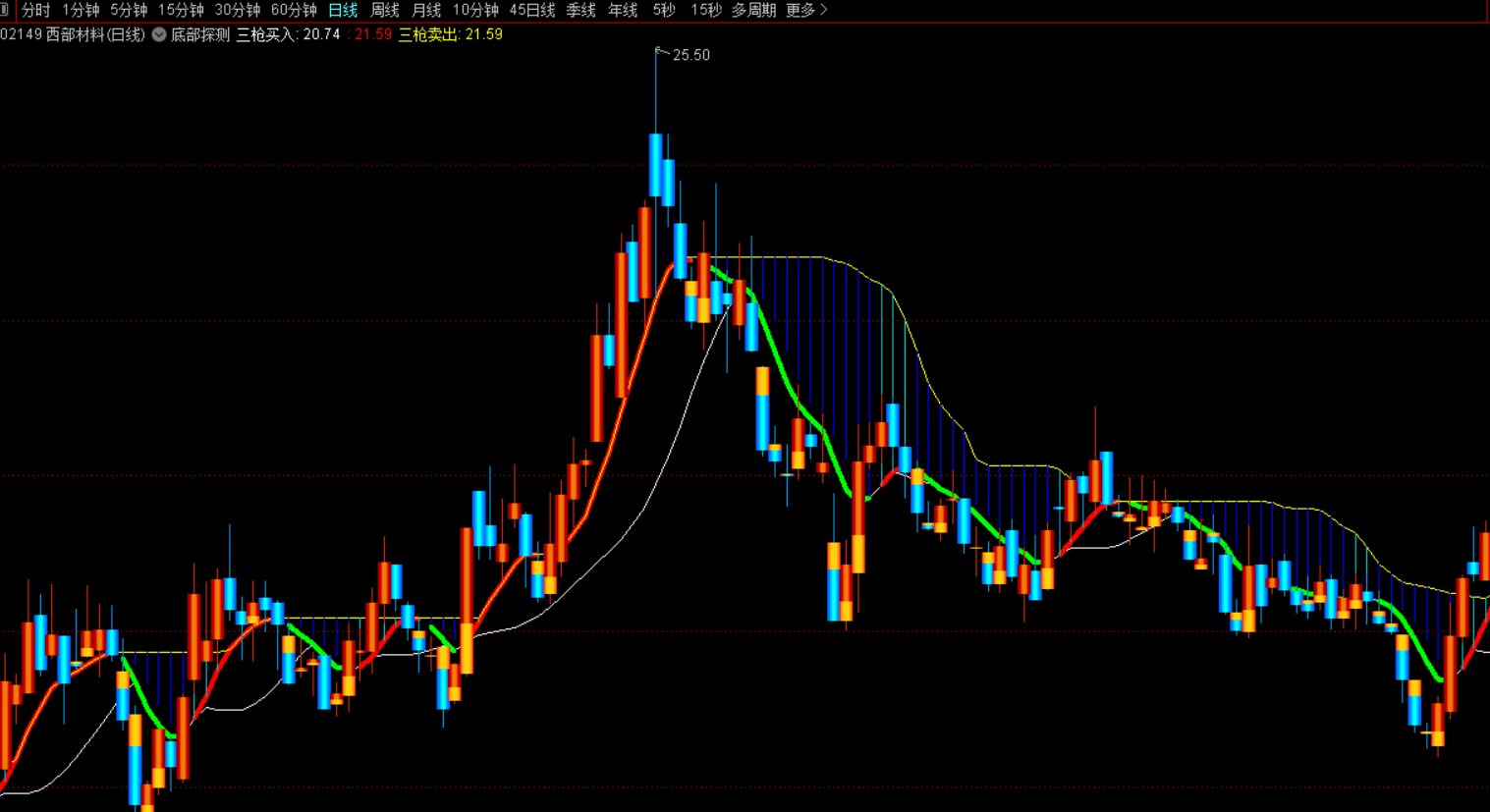Expand the 更多 timeframe menu
The image size is (1490, 812).
(806, 10)
